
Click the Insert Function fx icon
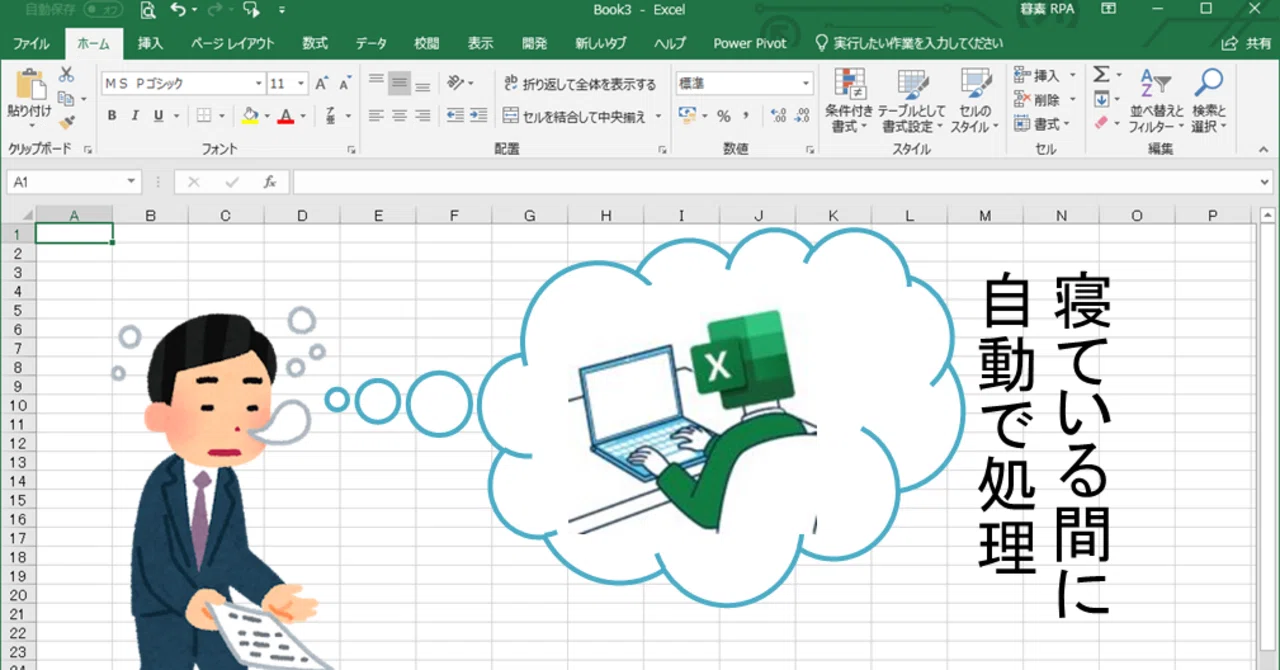click(x=270, y=182)
